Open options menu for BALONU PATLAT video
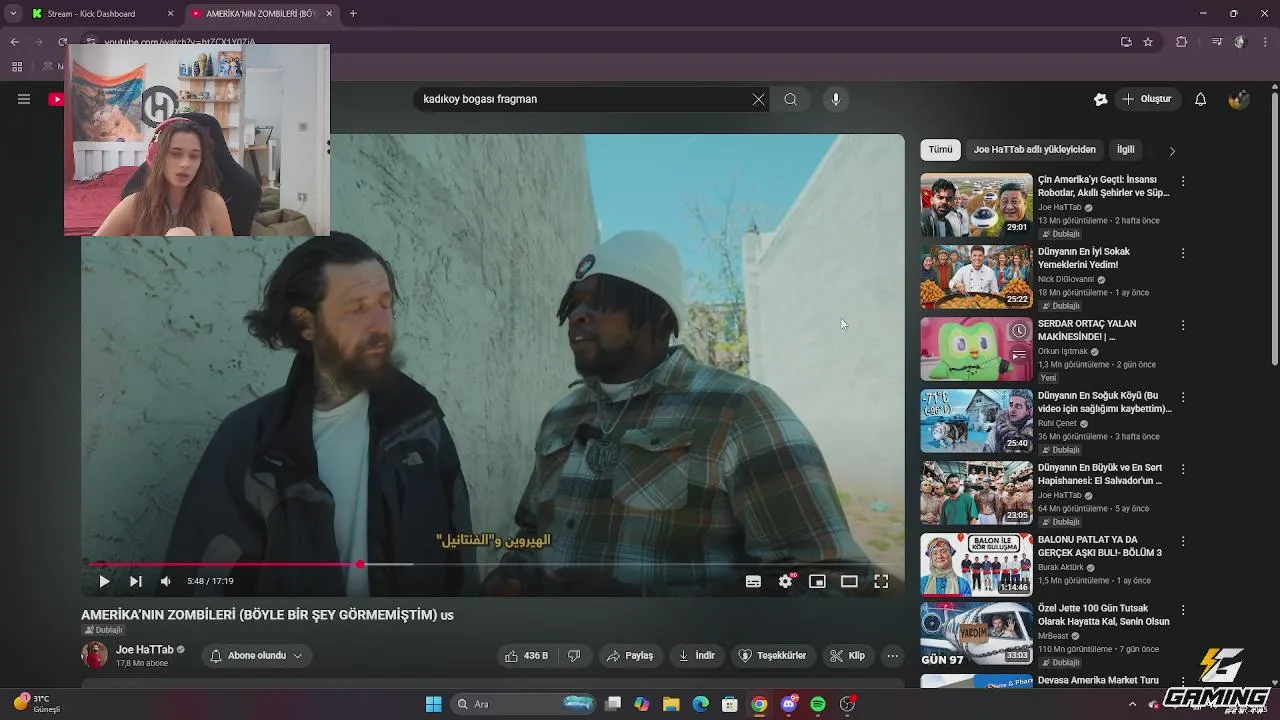1280x720 pixels. coord(1183,542)
